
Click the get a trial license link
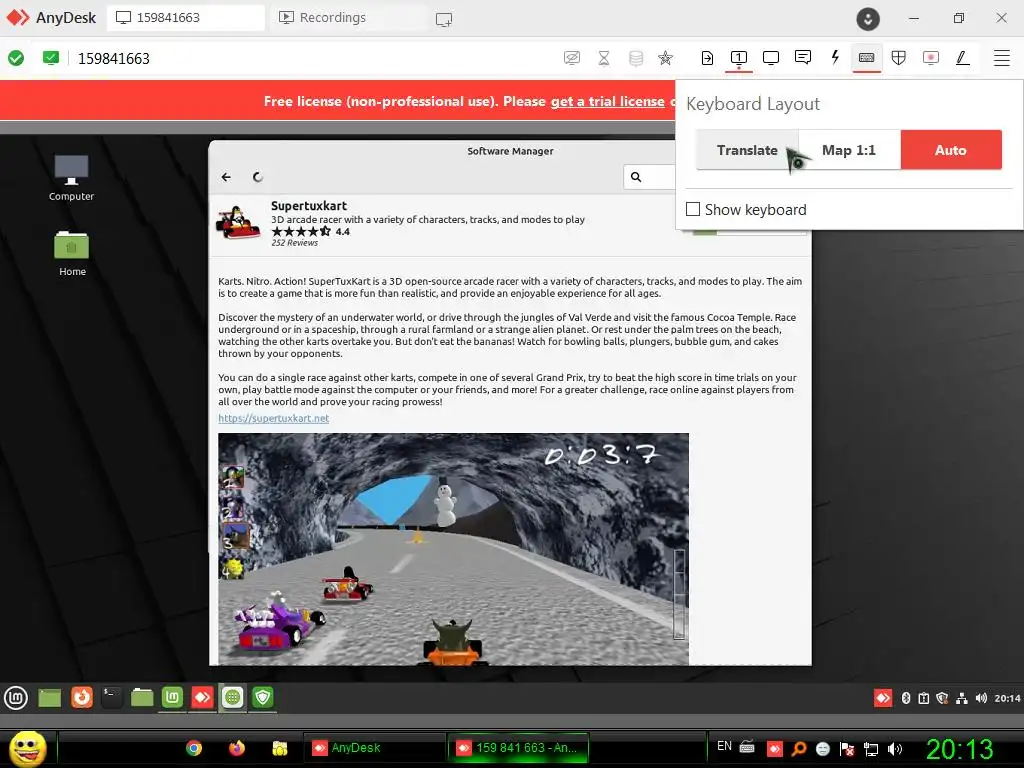point(607,101)
